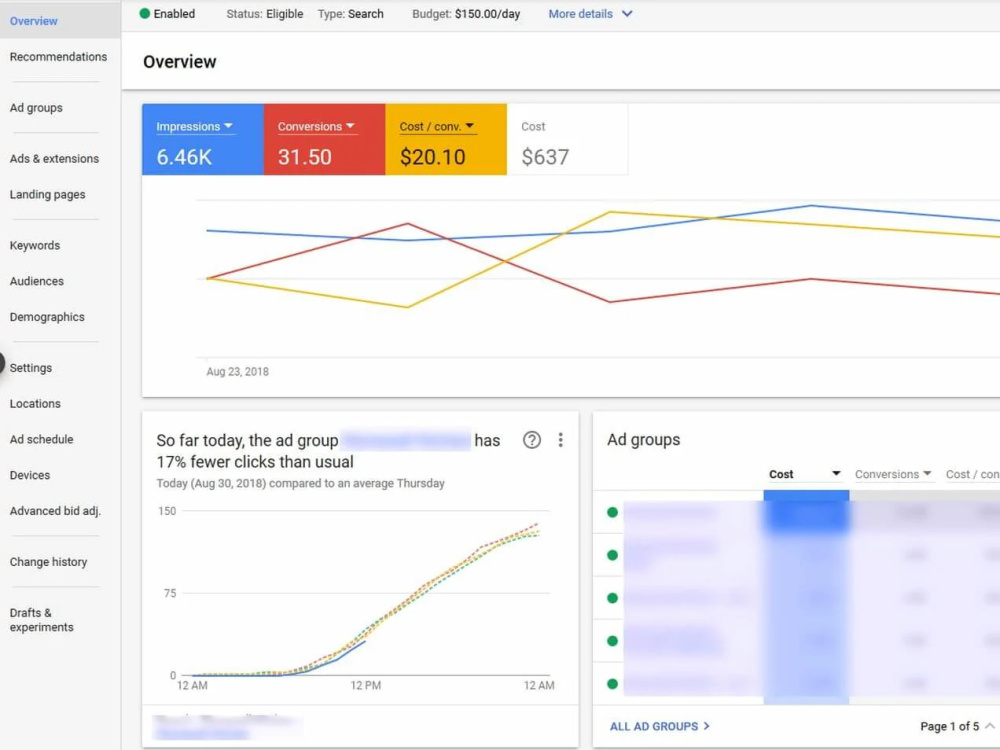Screen dimensions: 1000x750
Task: Open Change history in the sidebar
Action: pyautogui.click(x=48, y=562)
